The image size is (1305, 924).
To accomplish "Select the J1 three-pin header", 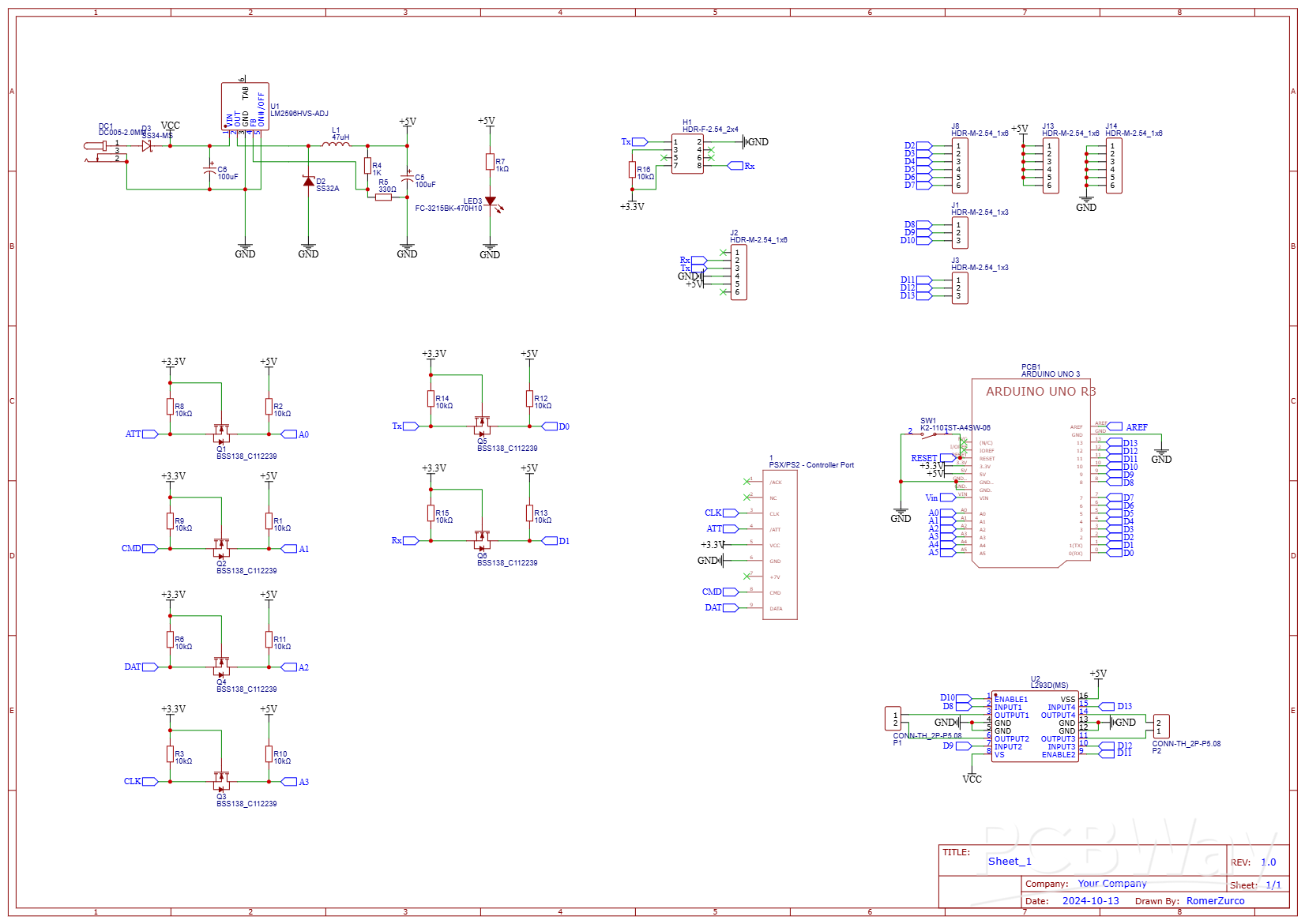I will tap(960, 233).
